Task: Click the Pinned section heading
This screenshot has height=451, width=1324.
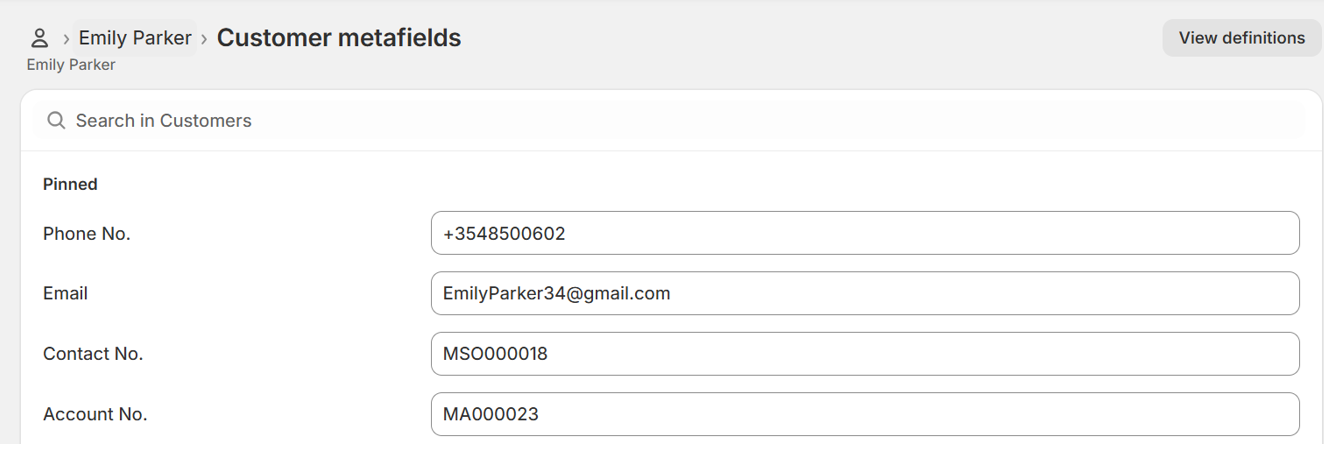Action: [70, 184]
